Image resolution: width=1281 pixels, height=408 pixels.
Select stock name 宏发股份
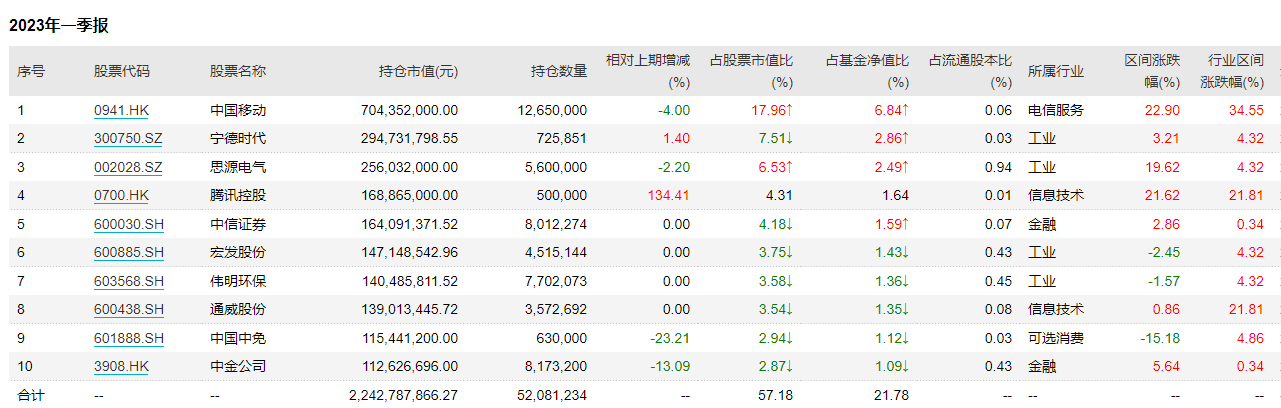pyautogui.click(x=238, y=253)
